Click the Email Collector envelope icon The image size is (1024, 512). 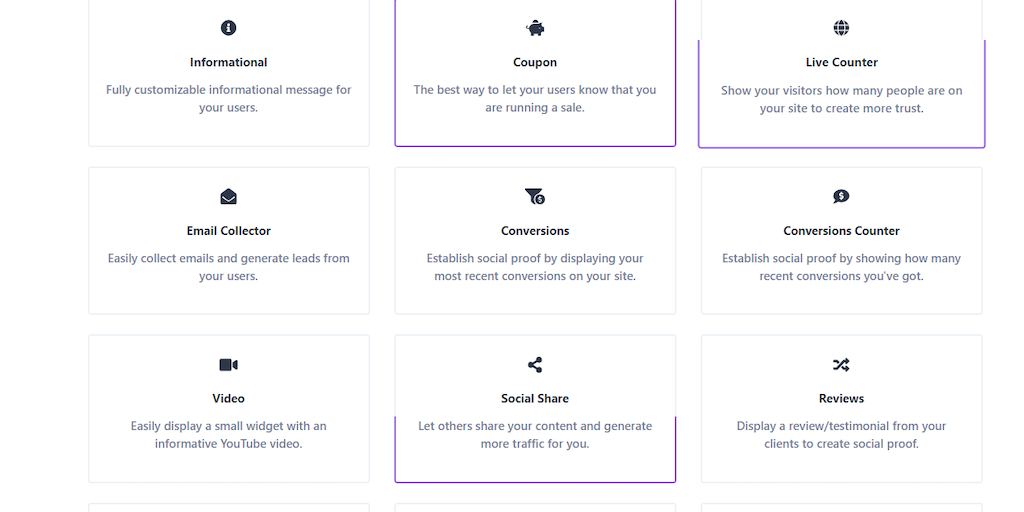[228, 197]
